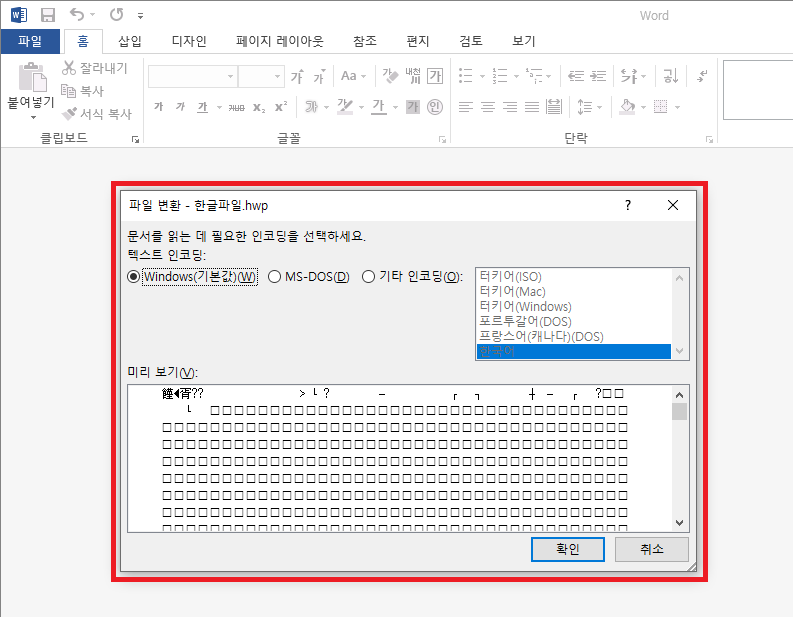The width and height of the screenshot is (793, 617).
Task: Click encoding list scroll down arrow
Action: tap(679, 351)
